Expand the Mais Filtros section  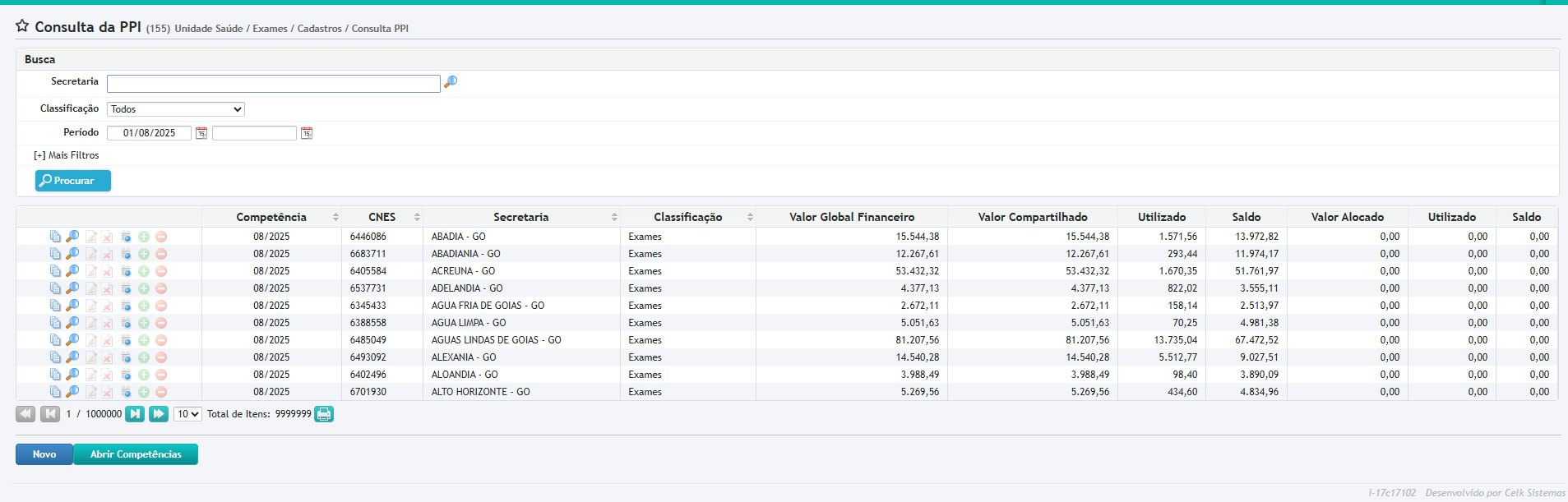(67, 155)
